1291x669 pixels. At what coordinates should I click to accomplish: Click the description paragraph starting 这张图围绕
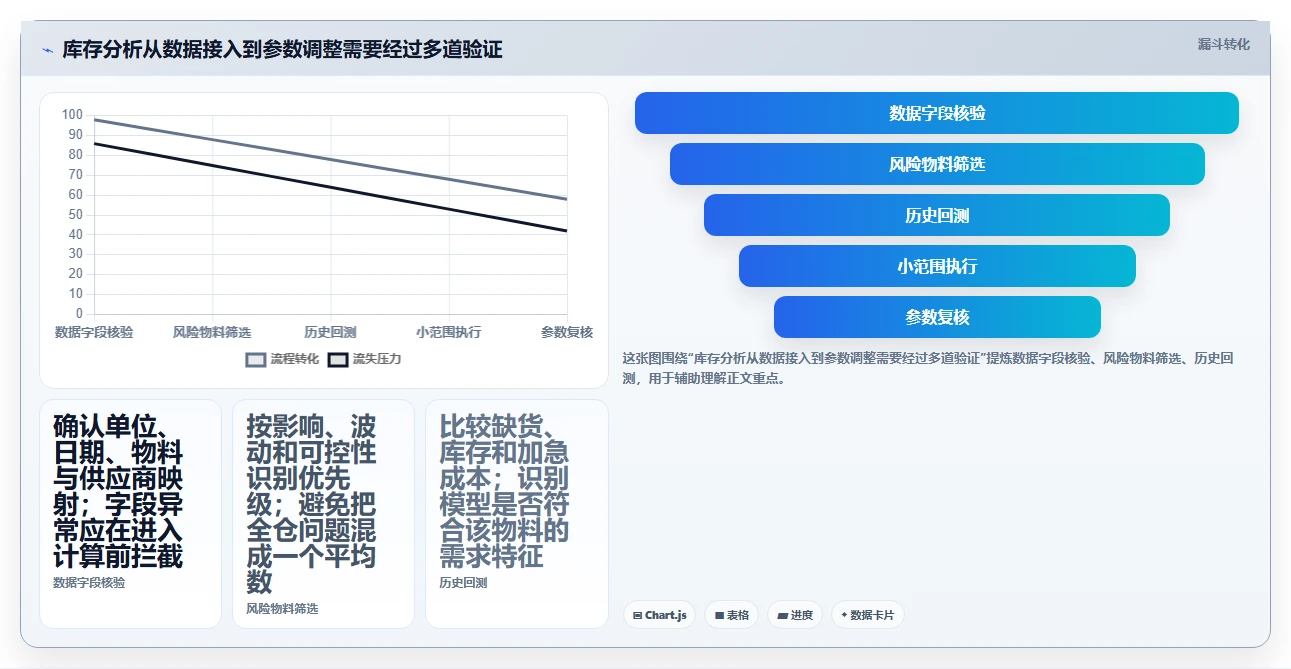(929, 368)
